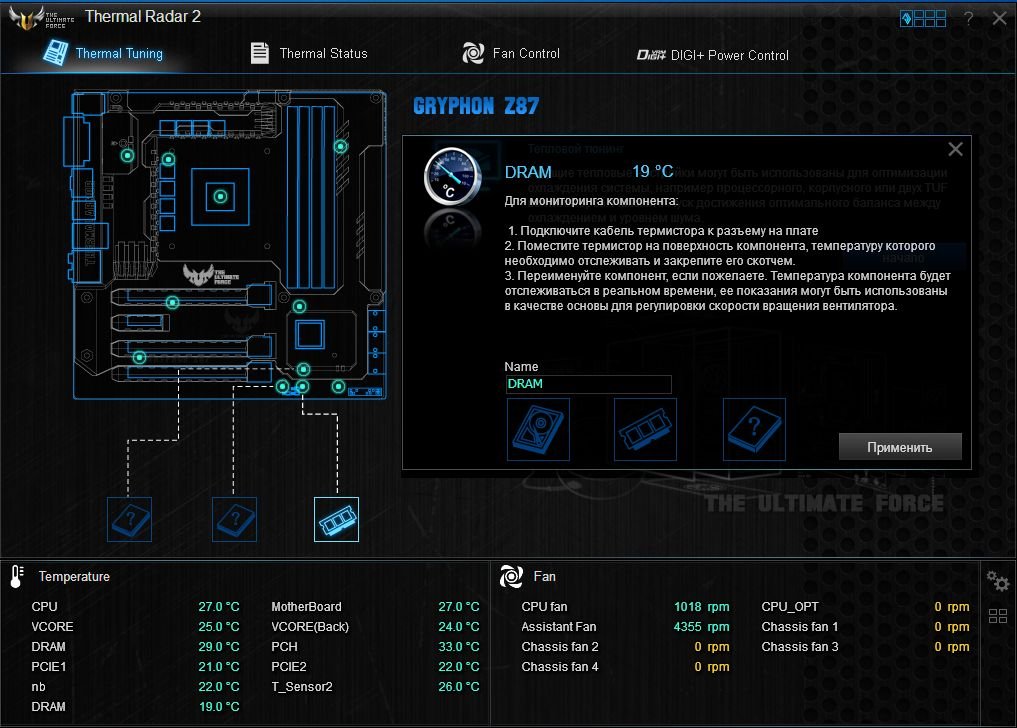
Task: Choose the unknown device icon in dialog
Action: tap(754, 429)
